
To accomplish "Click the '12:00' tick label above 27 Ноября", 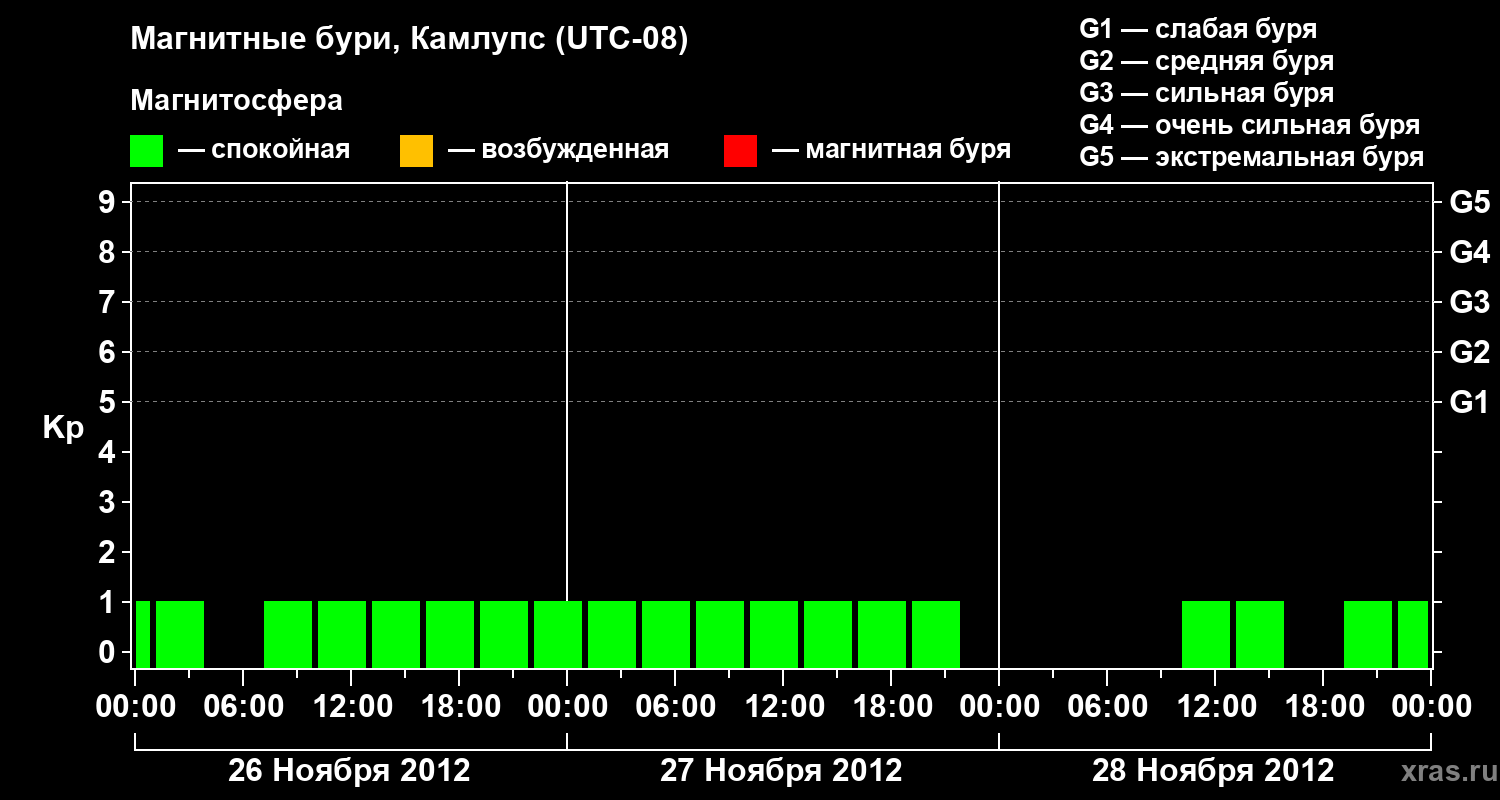I will 783,707.
